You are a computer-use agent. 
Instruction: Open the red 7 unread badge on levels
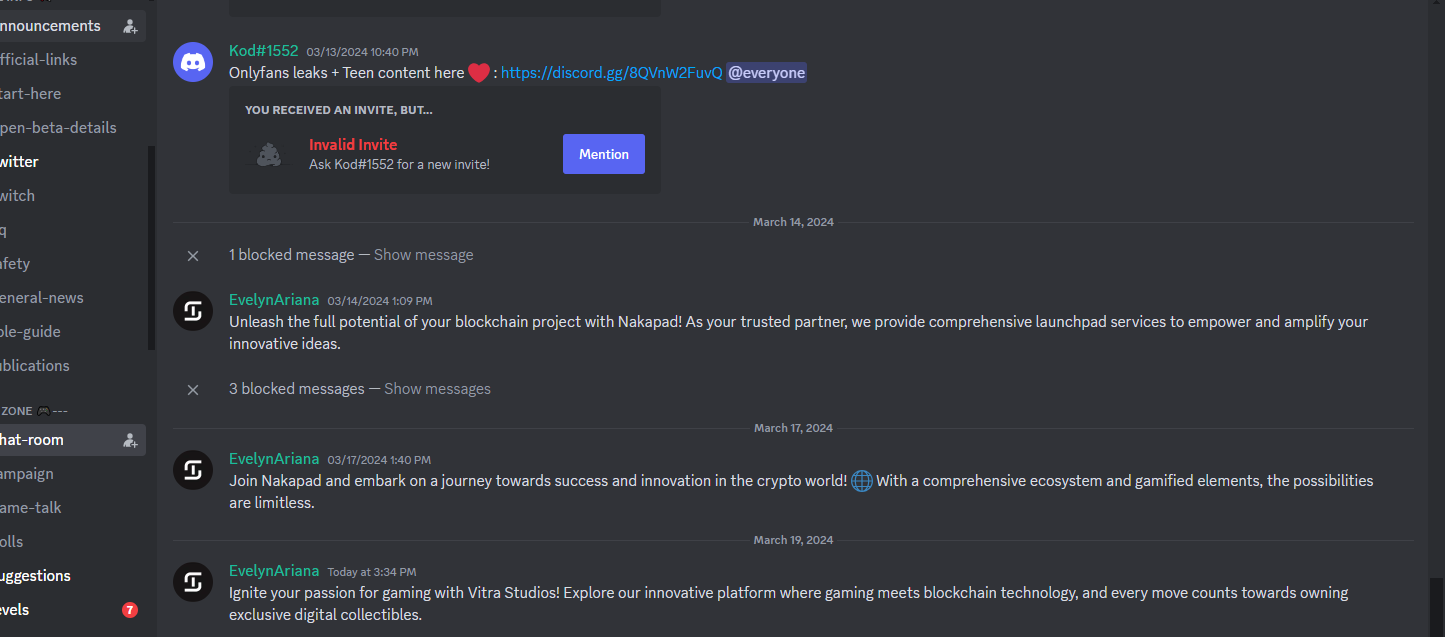click(x=130, y=610)
